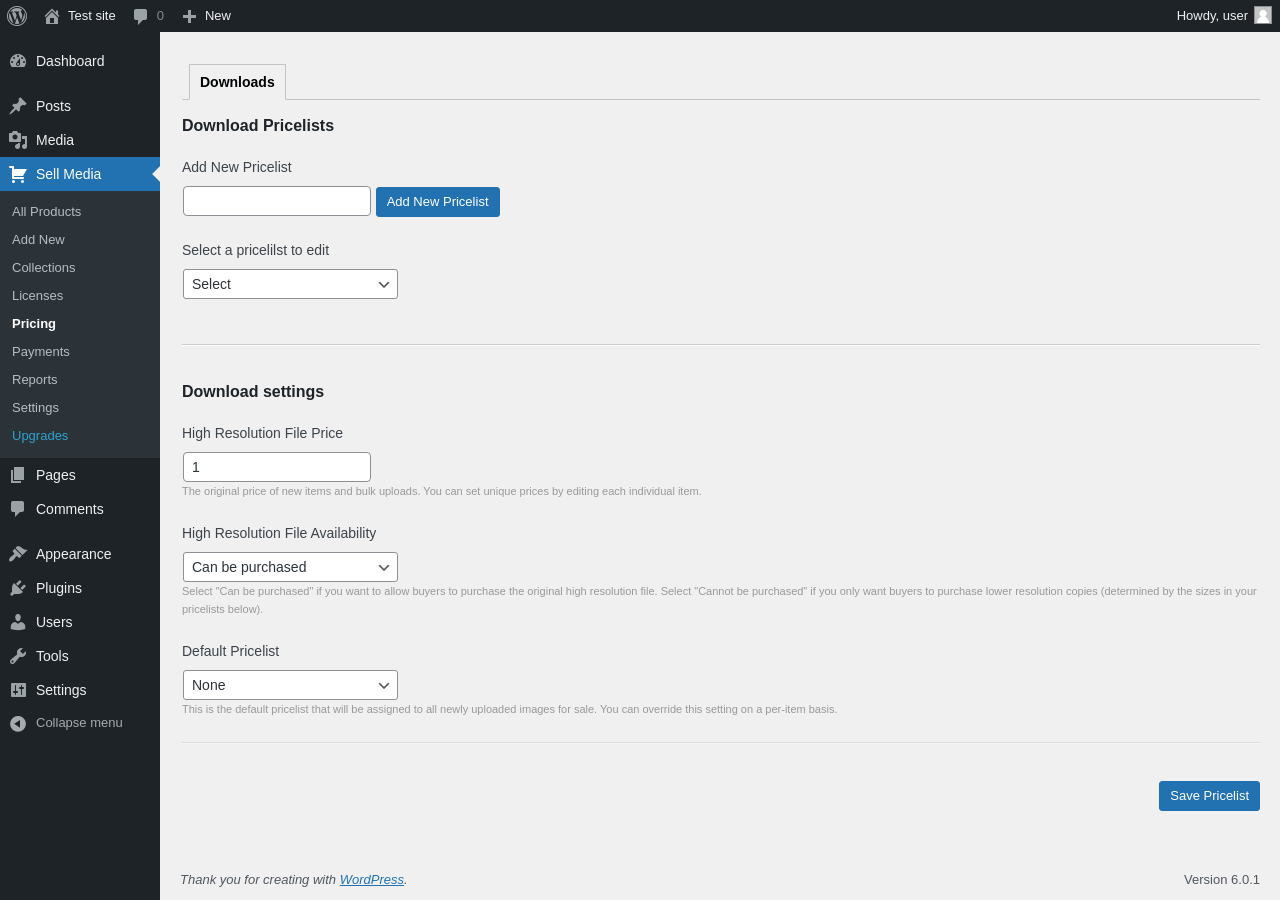The image size is (1280, 900).
Task: Click the Dashboard gauge icon
Action: pyautogui.click(x=18, y=61)
